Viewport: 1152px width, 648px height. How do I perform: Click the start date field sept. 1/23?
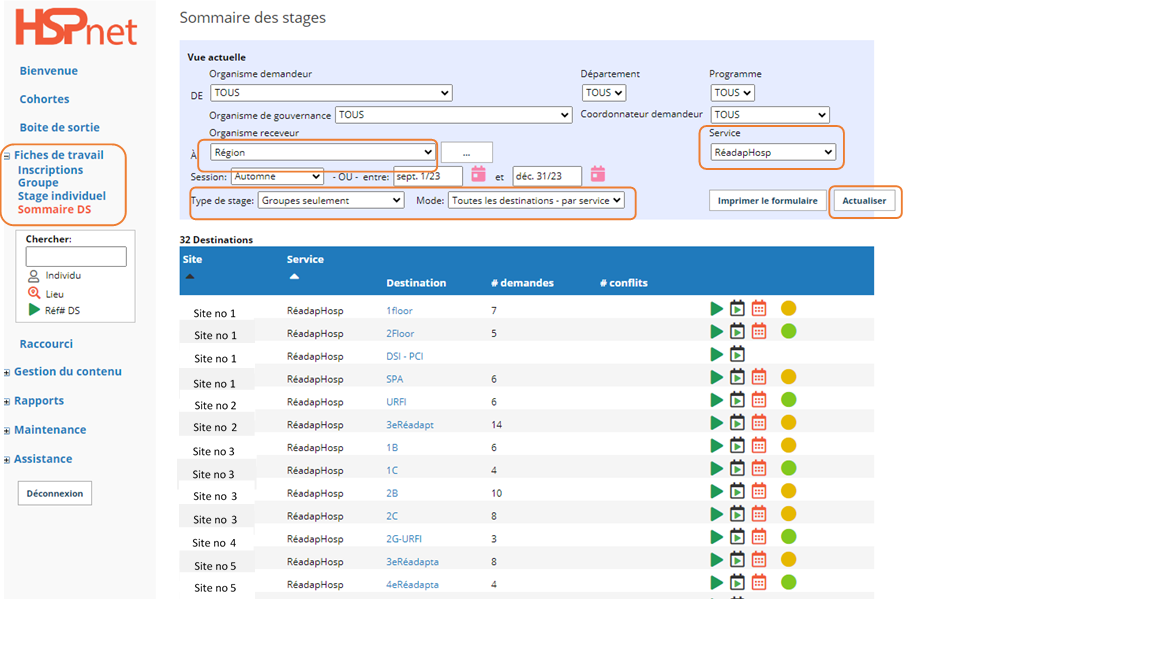coord(428,176)
